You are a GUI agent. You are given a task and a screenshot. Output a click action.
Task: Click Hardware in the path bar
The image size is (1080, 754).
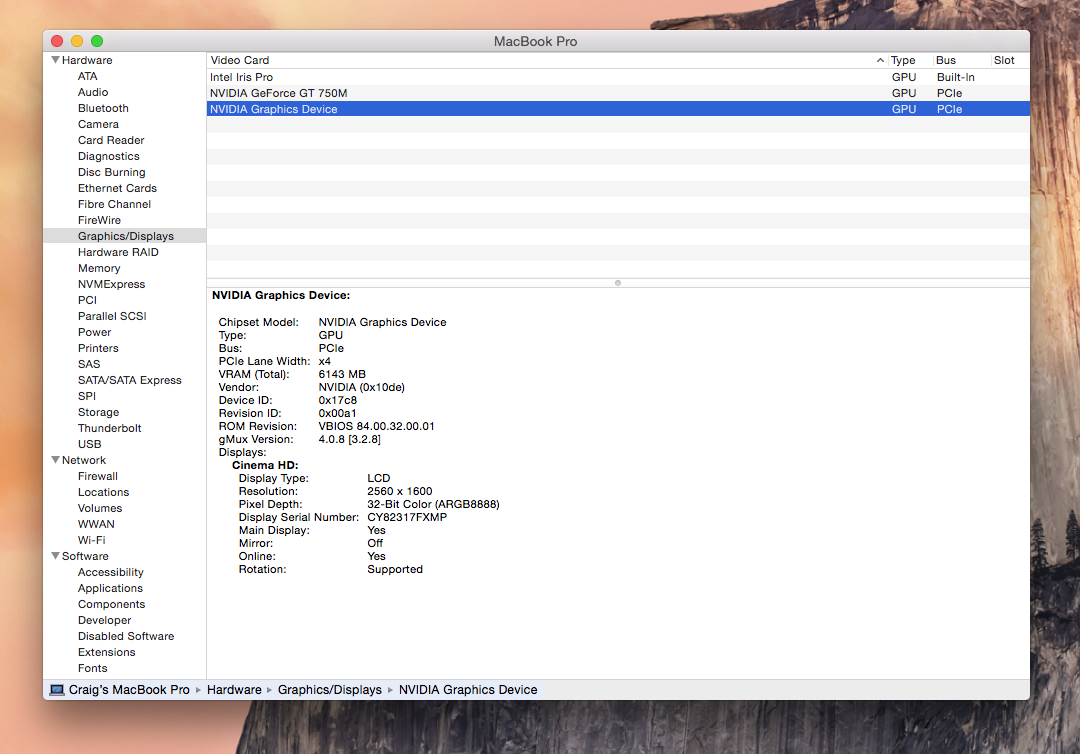click(x=234, y=690)
